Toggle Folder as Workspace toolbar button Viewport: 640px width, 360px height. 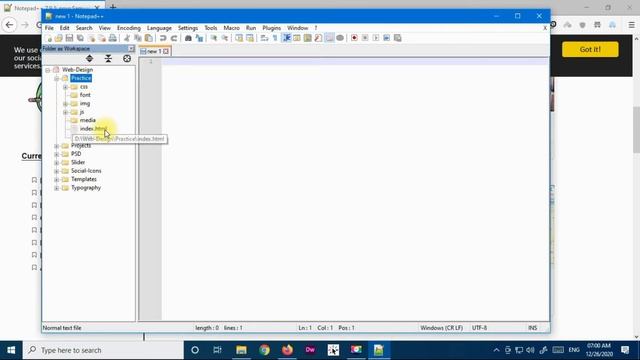pyautogui.click(x=329, y=38)
